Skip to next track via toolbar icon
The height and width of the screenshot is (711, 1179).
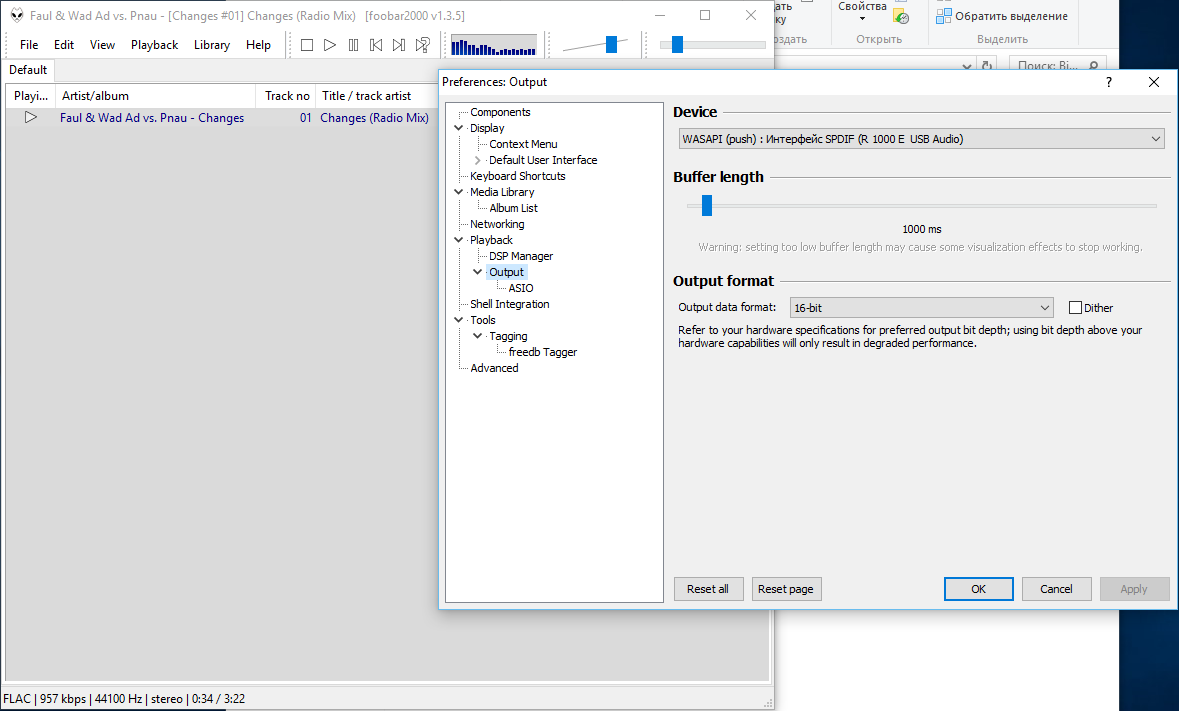tap(399, 45)
